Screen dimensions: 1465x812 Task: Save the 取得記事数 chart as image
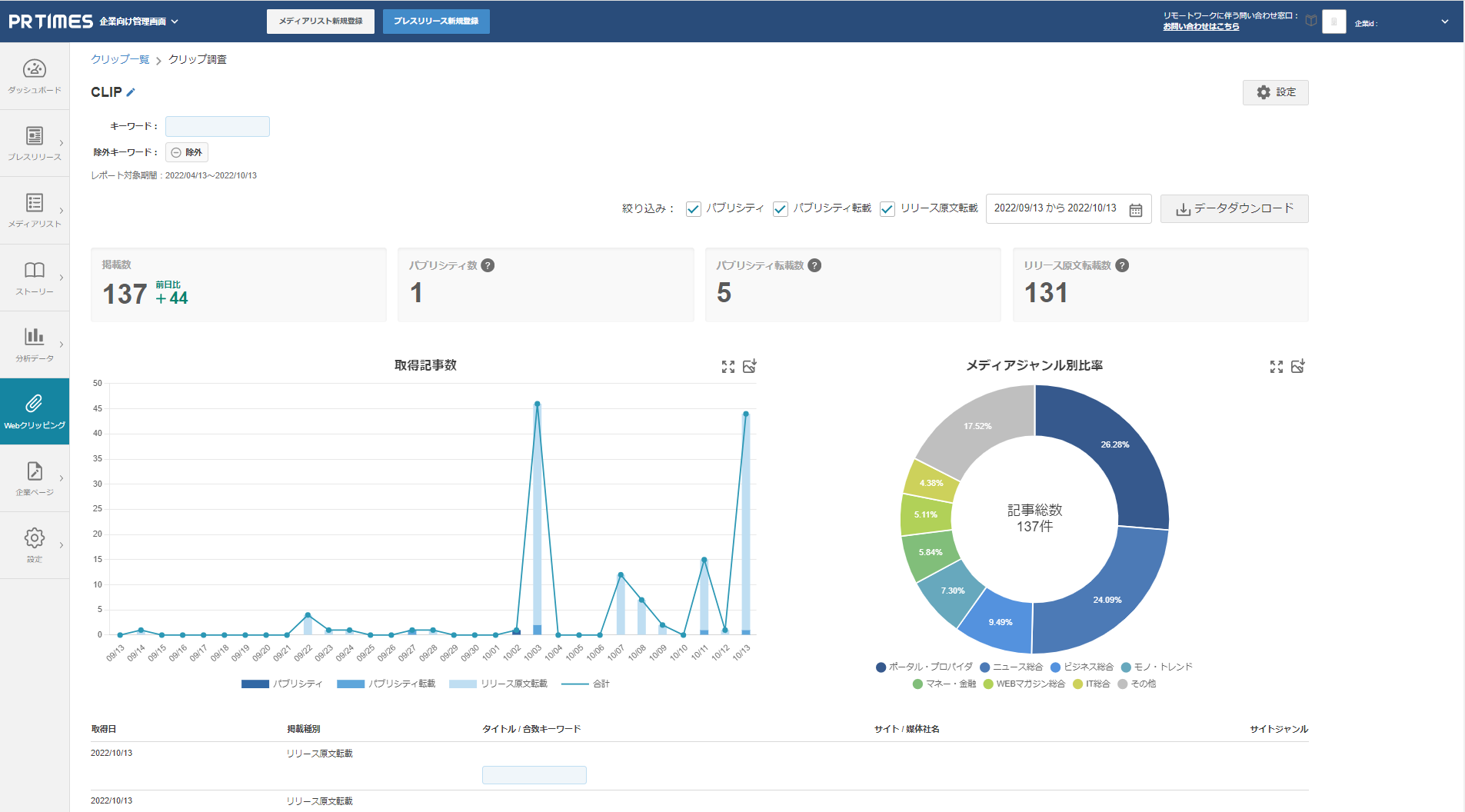[x=750, y=366]
